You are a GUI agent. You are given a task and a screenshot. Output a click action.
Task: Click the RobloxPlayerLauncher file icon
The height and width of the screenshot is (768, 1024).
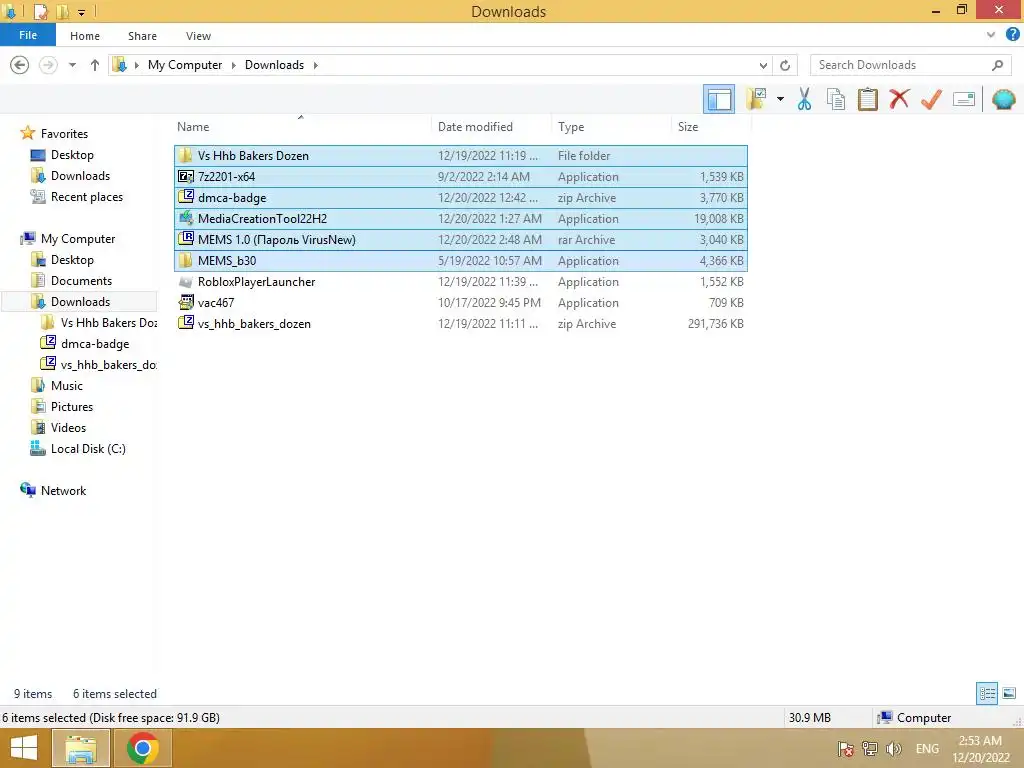click(186, 281)
